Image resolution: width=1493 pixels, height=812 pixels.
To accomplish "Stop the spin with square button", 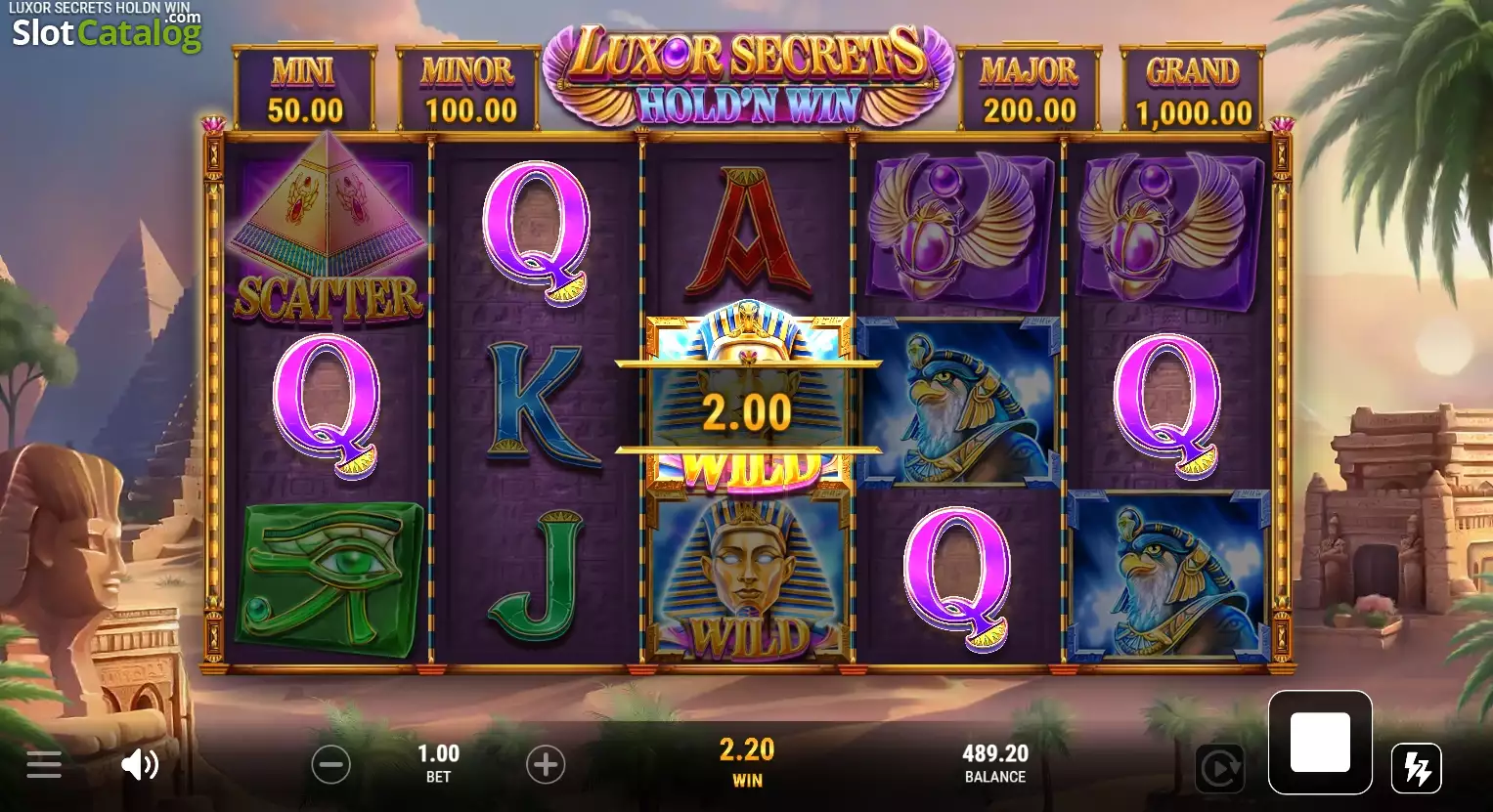I will pyautogui.click(x=1320, y=743).
